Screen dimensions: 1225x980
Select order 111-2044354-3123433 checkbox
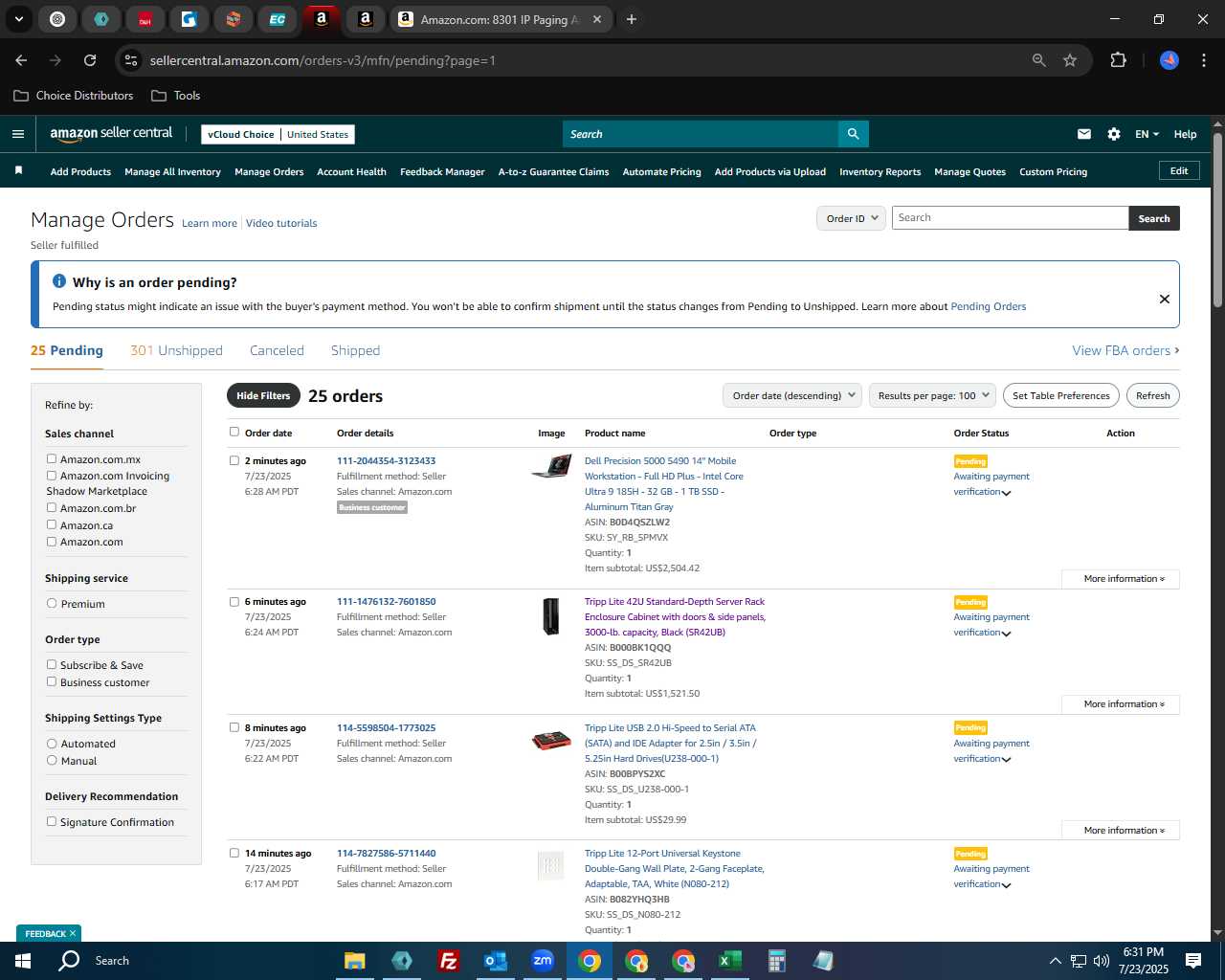click(234, 460)
